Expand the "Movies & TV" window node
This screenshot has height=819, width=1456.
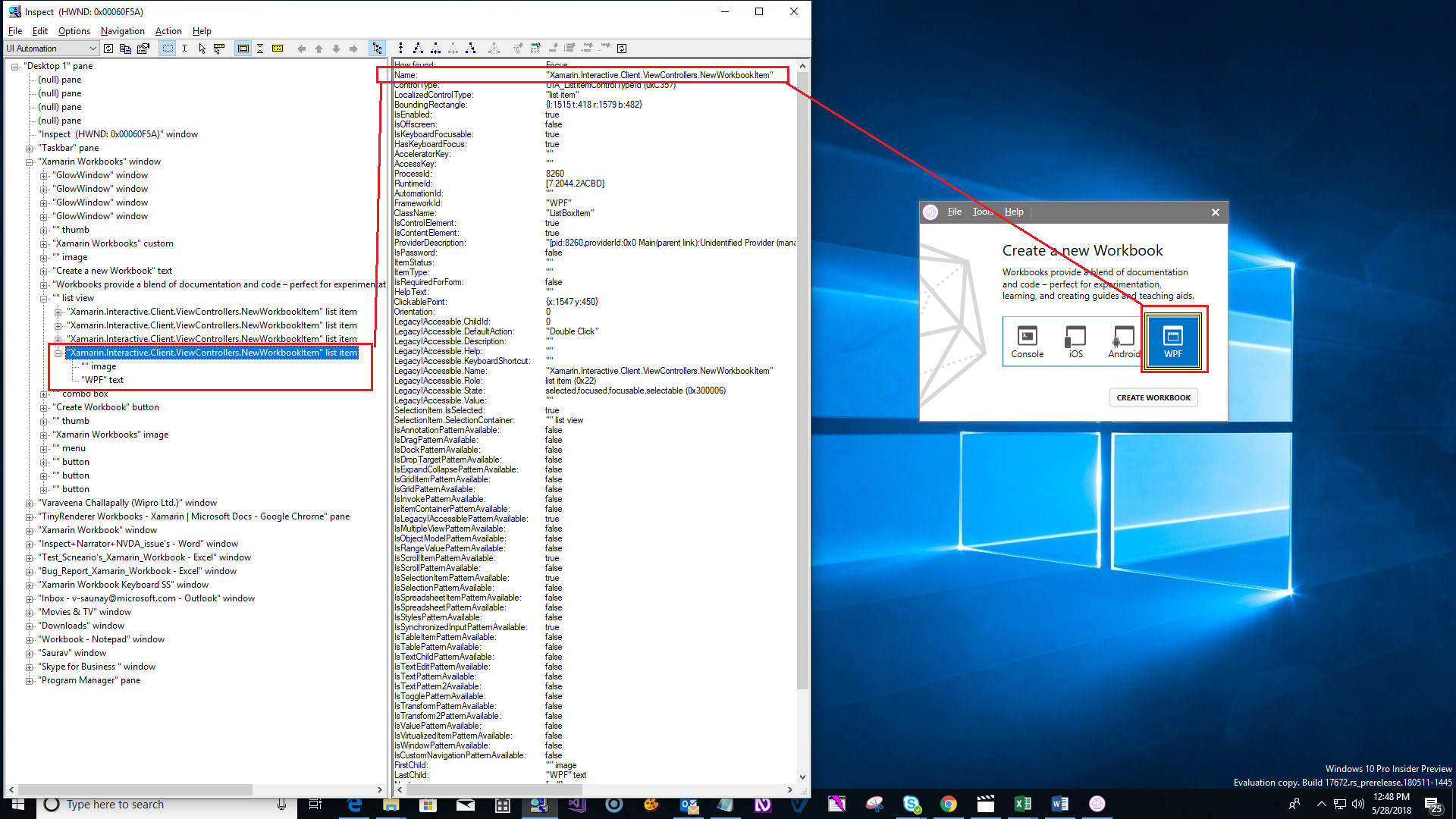[x=29, y=613]
